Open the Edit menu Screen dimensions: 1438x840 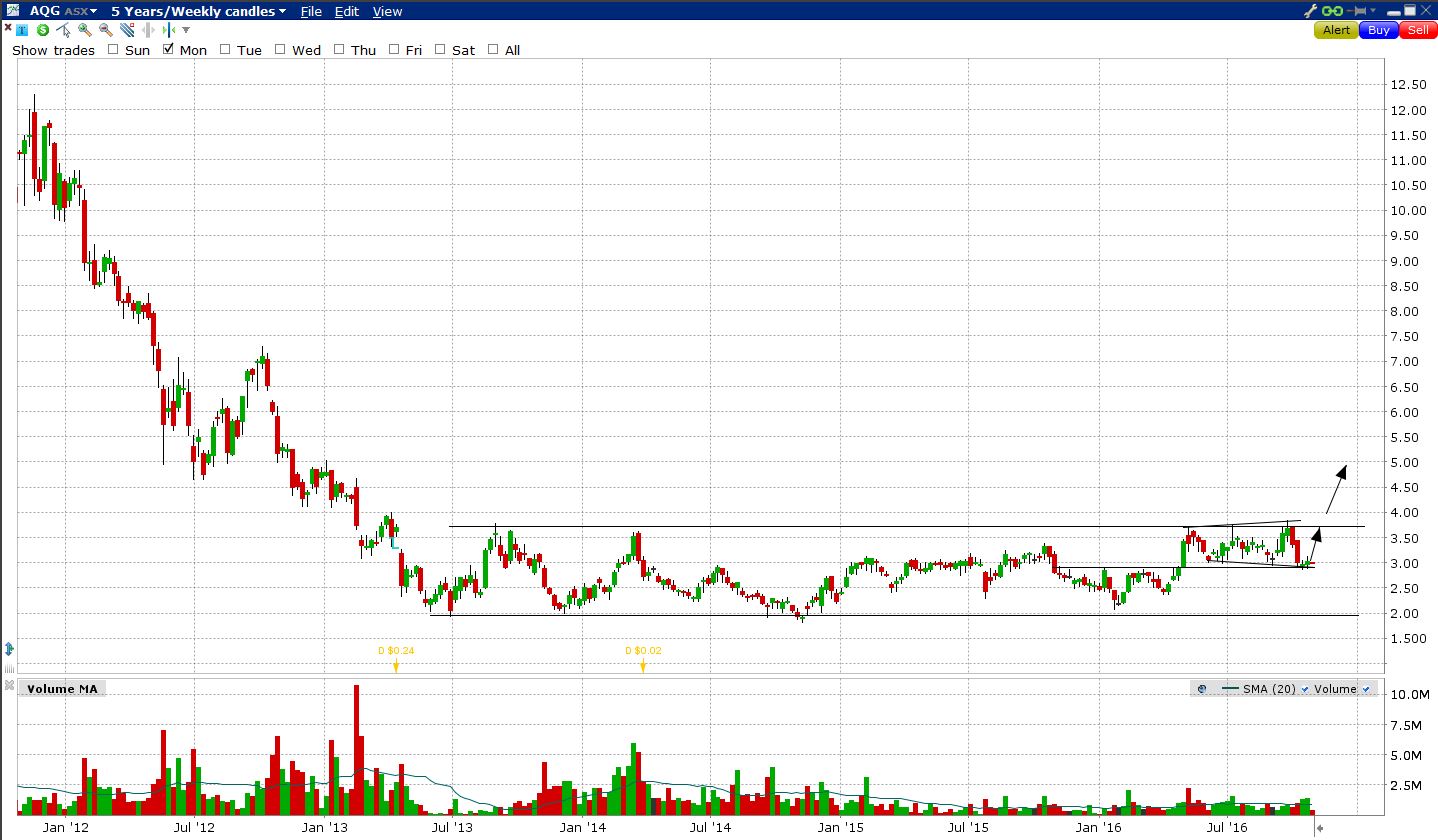tap(347, 11)
